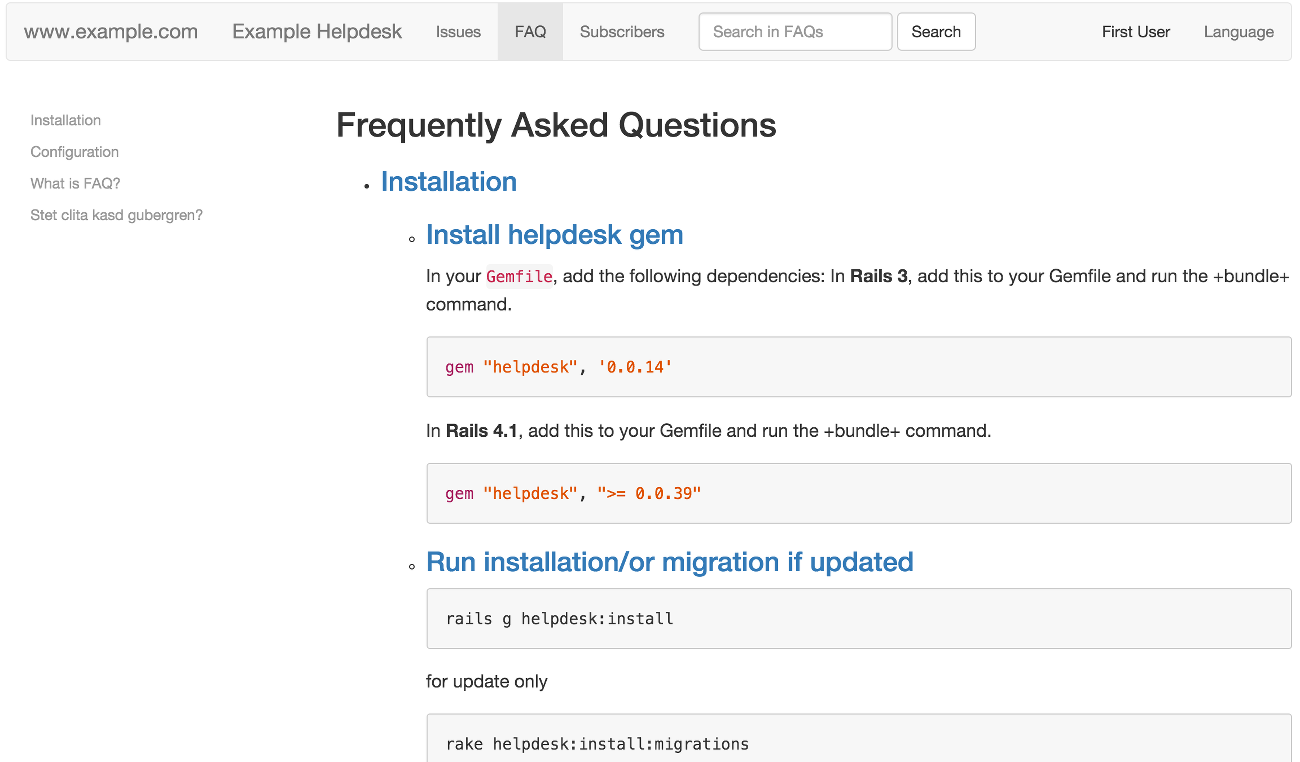Click the rake helpdesk:install:migrations code block
Viewport: 1300px width, 762px height.
click(x=858, y=742)
